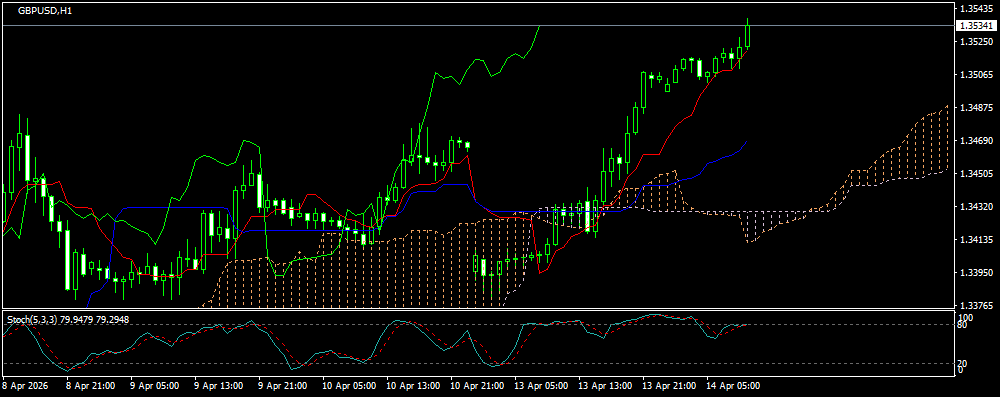The width and height of the screenshot is (1000, 397).
Task: Click stochastic scale level 0
Action: (961, 371)
